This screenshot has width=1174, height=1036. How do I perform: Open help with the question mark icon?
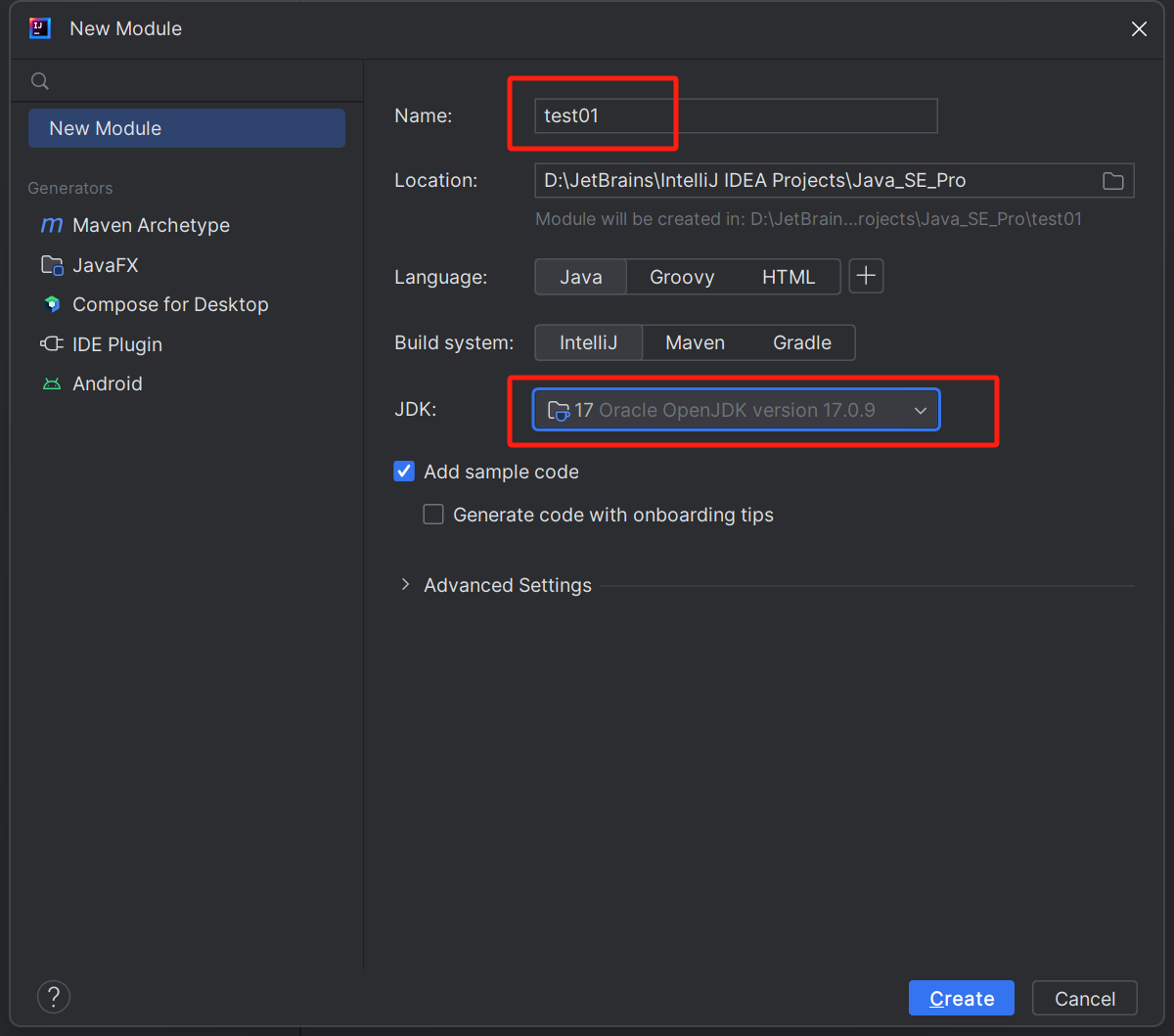point(54,997)
